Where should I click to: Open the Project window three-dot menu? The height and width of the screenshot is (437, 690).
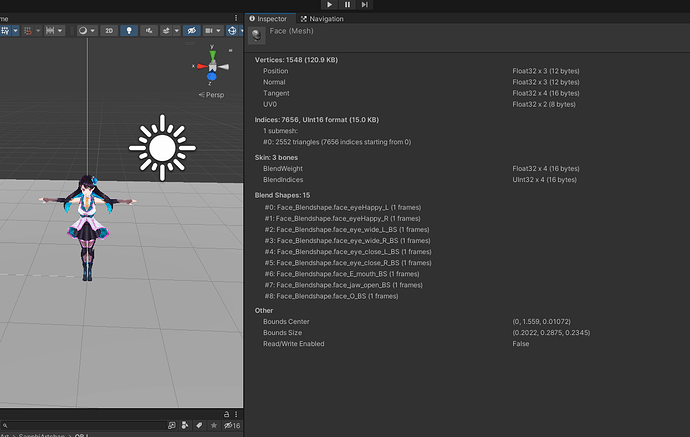point(236,414)
